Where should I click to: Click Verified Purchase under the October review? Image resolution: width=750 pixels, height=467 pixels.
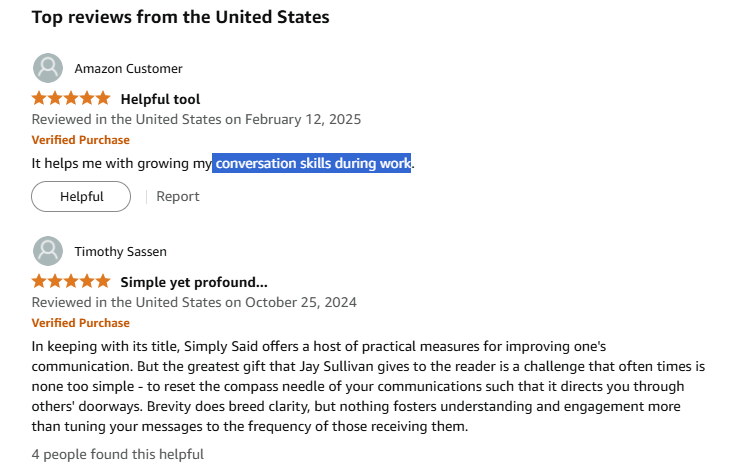click(80, 322)
